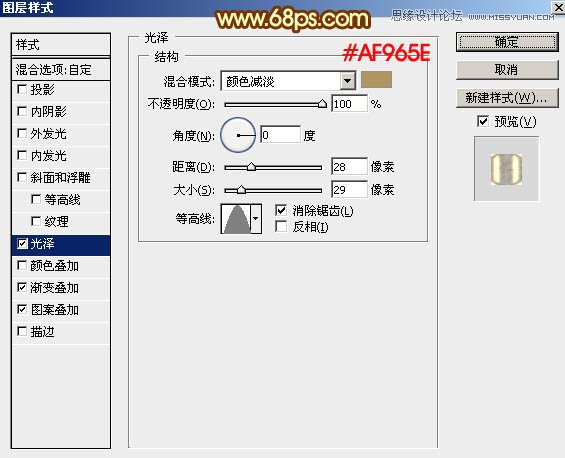Click the distance value field showing 28

click(x=349, y=166)
